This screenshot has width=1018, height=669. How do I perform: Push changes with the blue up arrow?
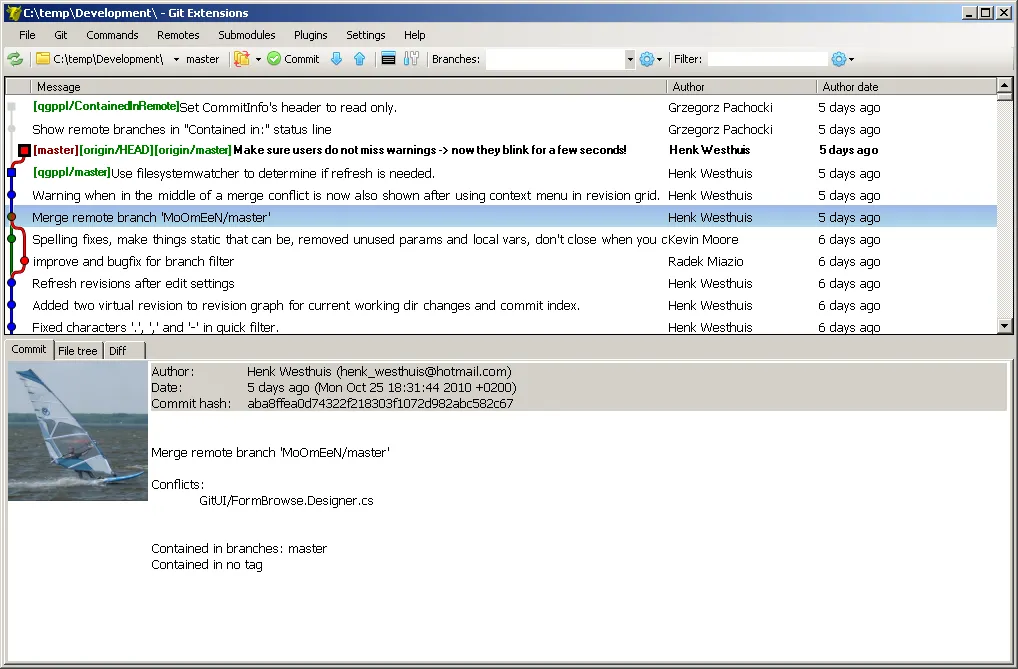[360, 59]
